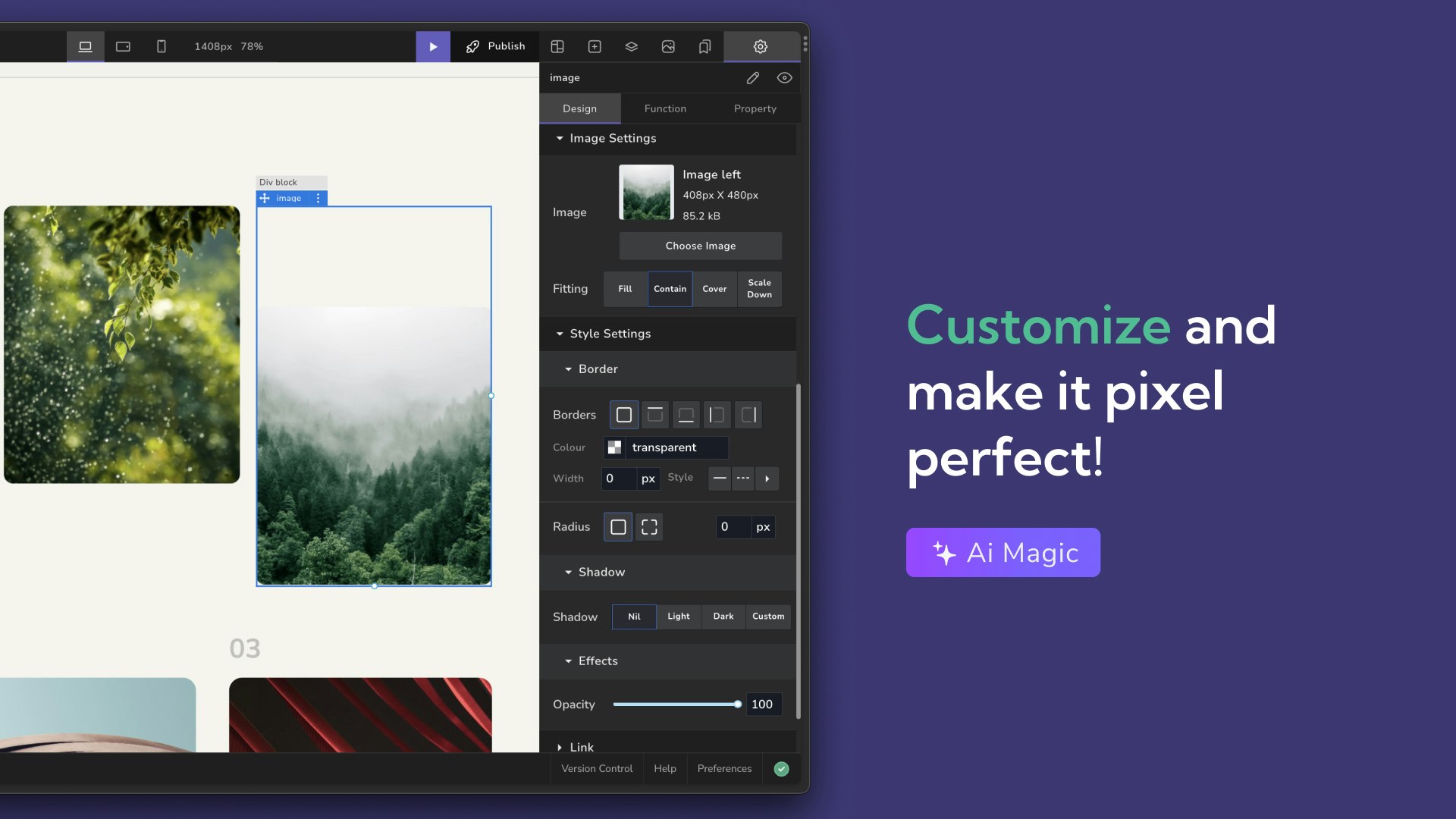Click the green status check icon
Screen dimensions: 1456x819
[781, 769]
